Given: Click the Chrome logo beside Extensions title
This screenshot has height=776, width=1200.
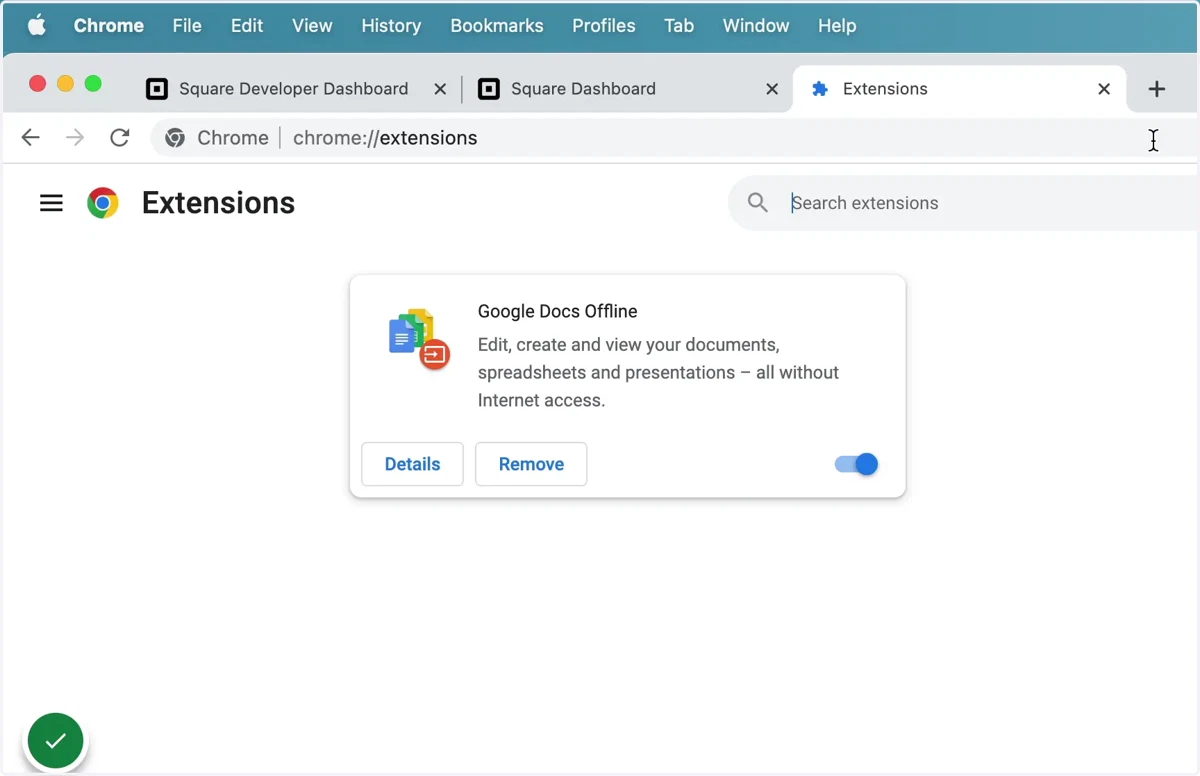Looking at the screenshot, I should [103, 203].
